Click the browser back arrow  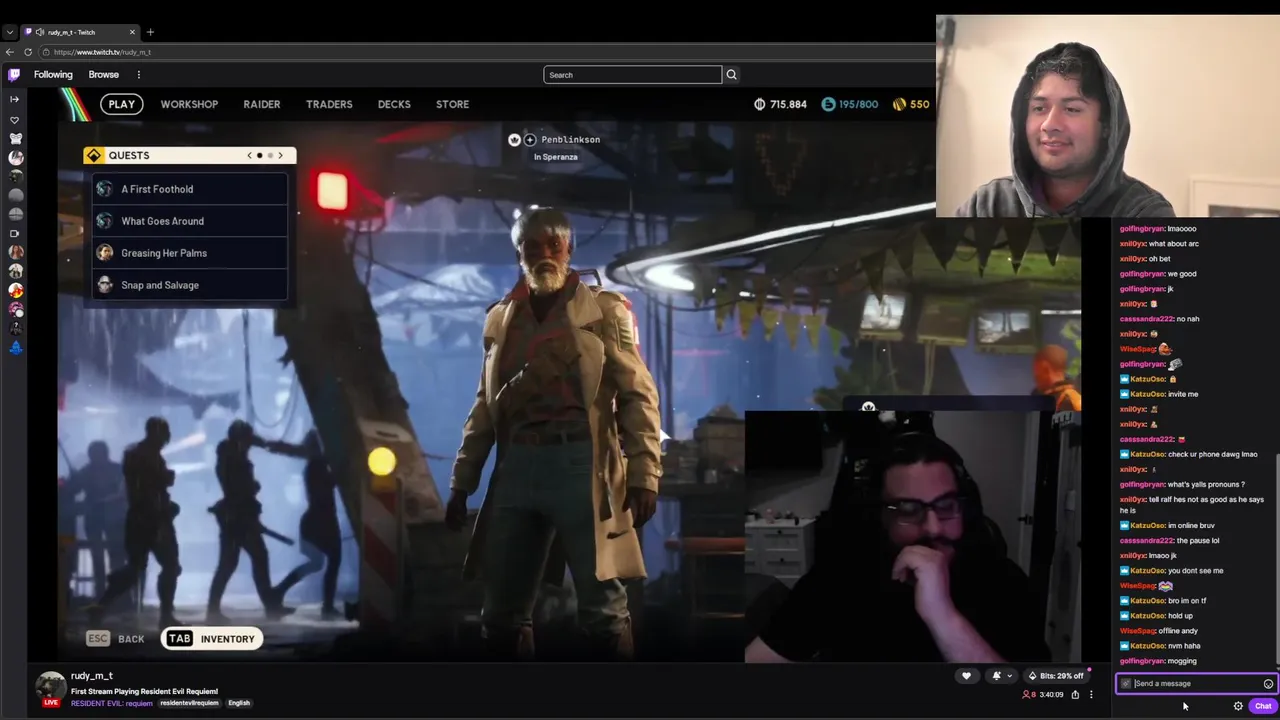tap(10, 52)
